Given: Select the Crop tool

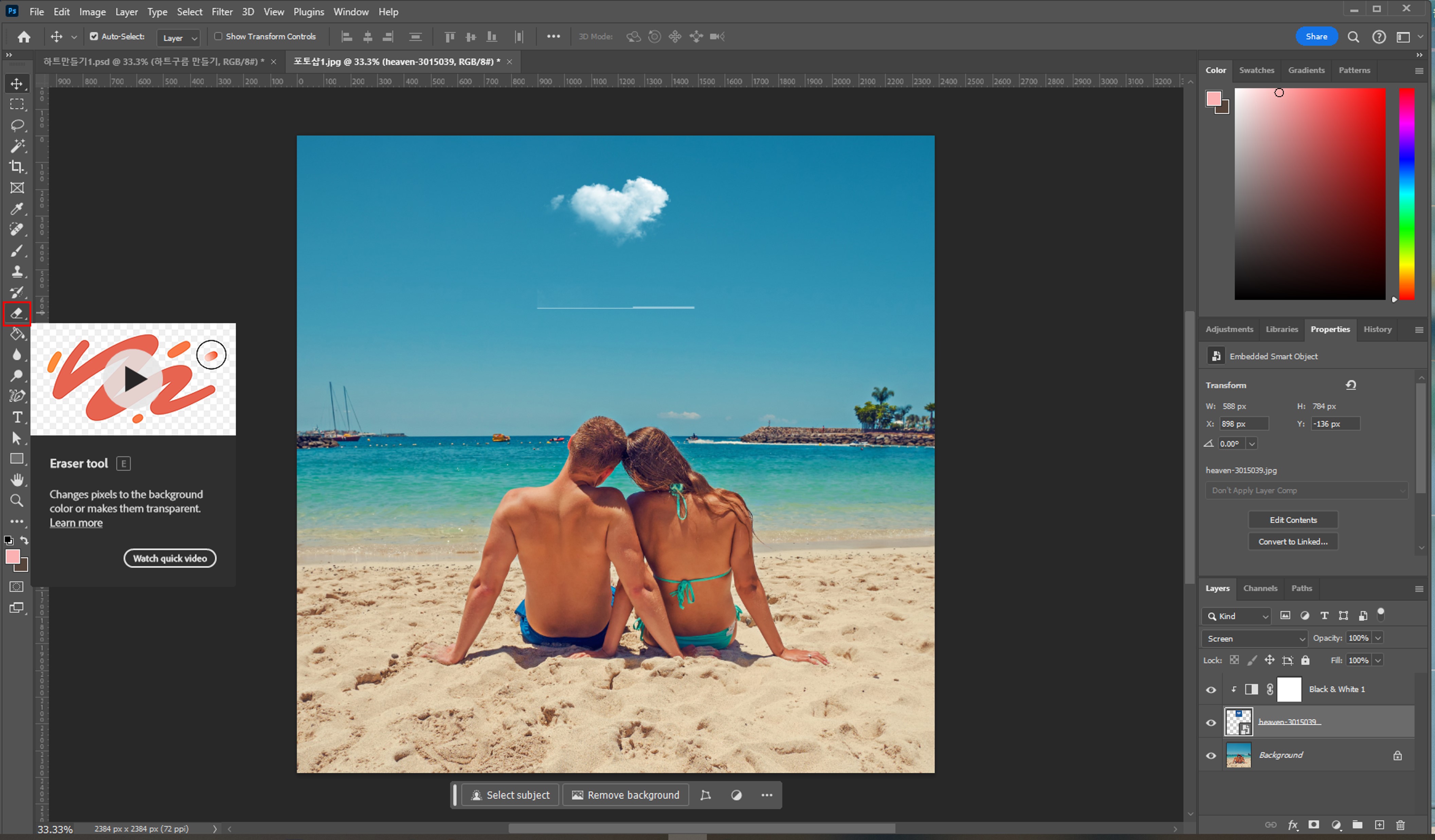Looking at the screenshot, I should [17, 167].
